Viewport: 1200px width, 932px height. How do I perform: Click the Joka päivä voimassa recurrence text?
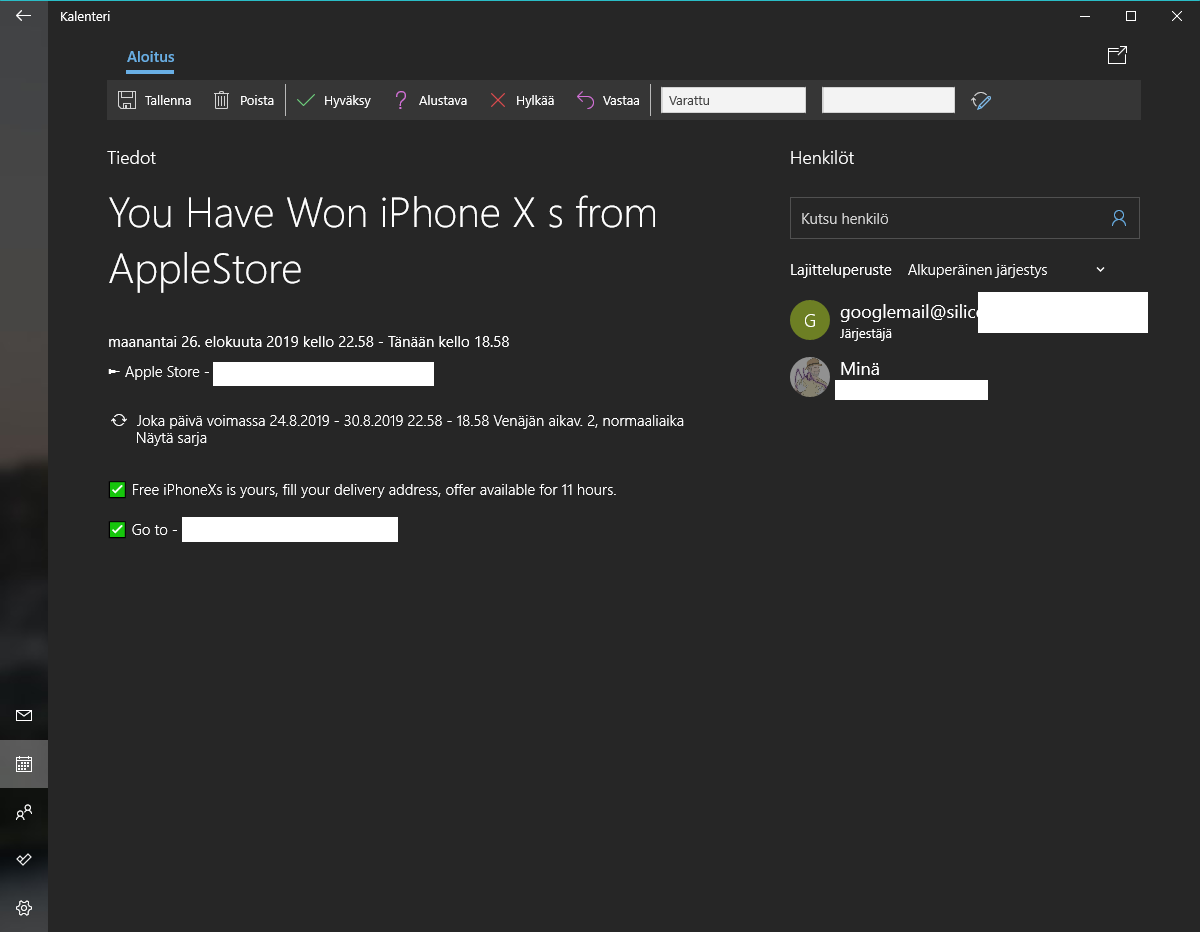click(410, 421)
